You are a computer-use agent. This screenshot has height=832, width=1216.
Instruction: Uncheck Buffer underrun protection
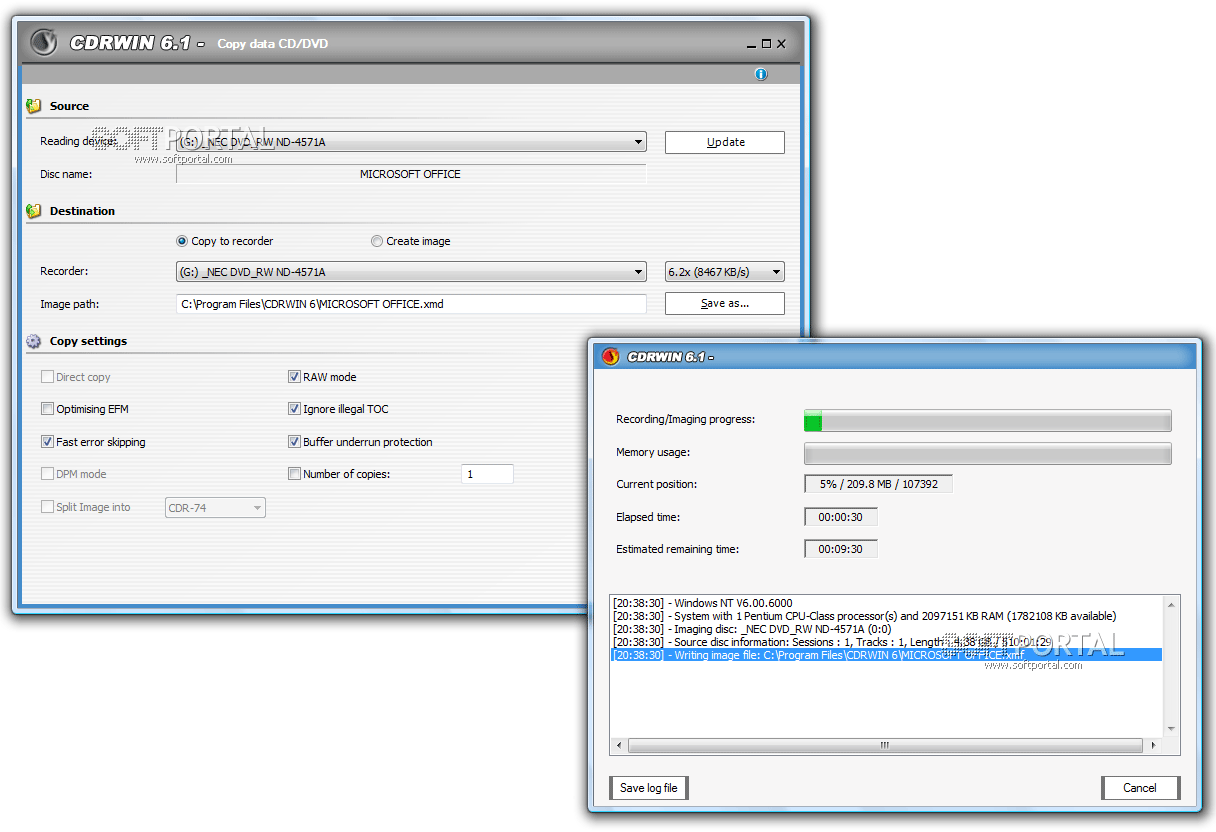[x=294, y=442]
